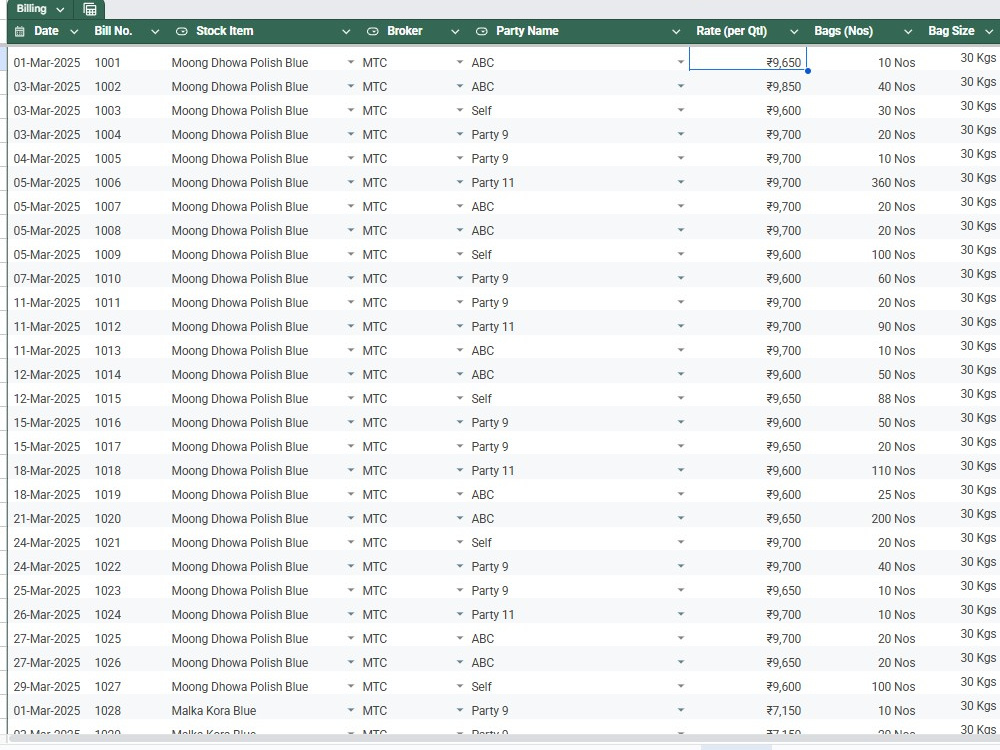Click date 29-Mar-2025 cell

(x=47, y=687)
